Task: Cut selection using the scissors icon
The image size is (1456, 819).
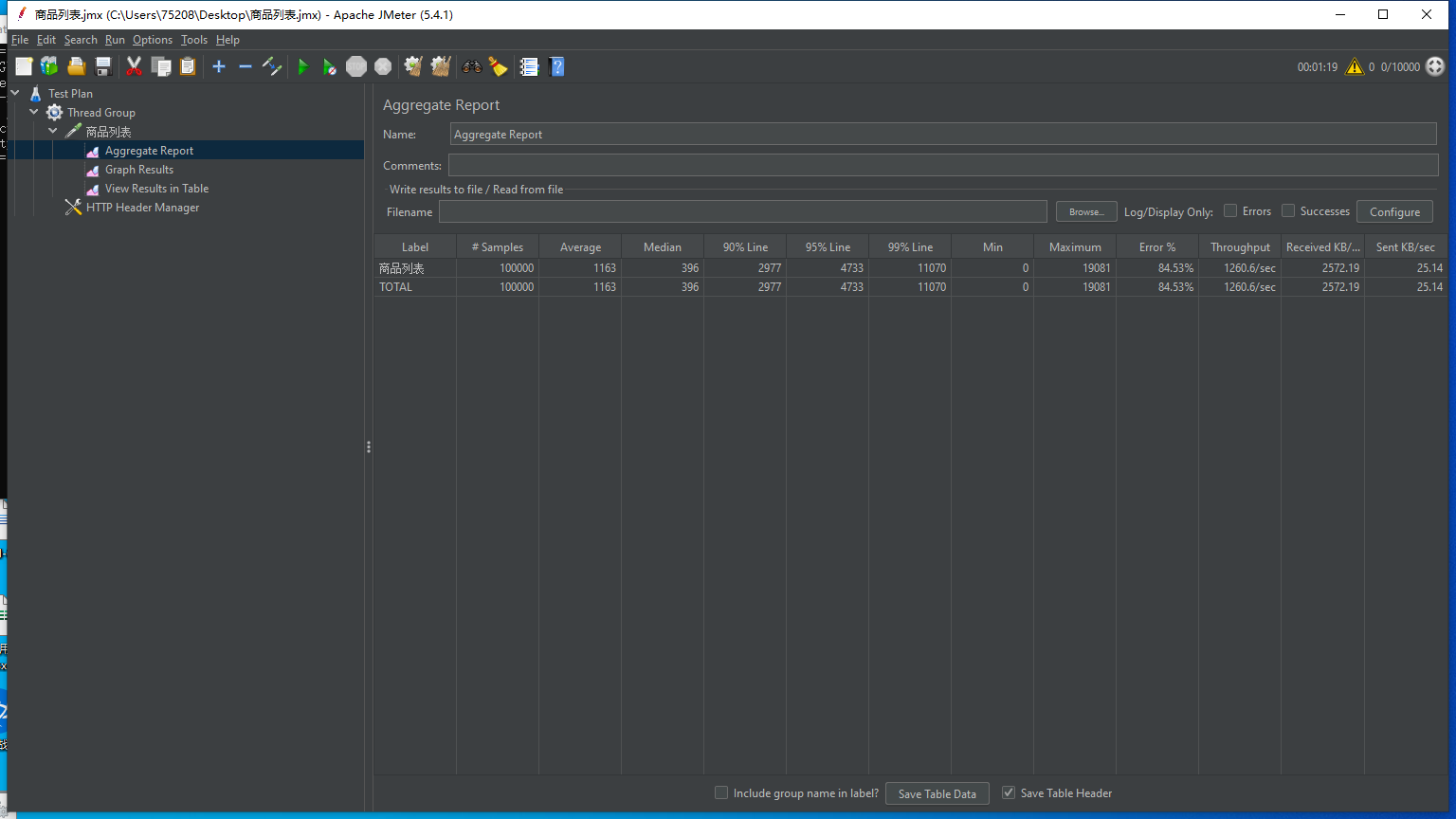Action: [134, 66]
